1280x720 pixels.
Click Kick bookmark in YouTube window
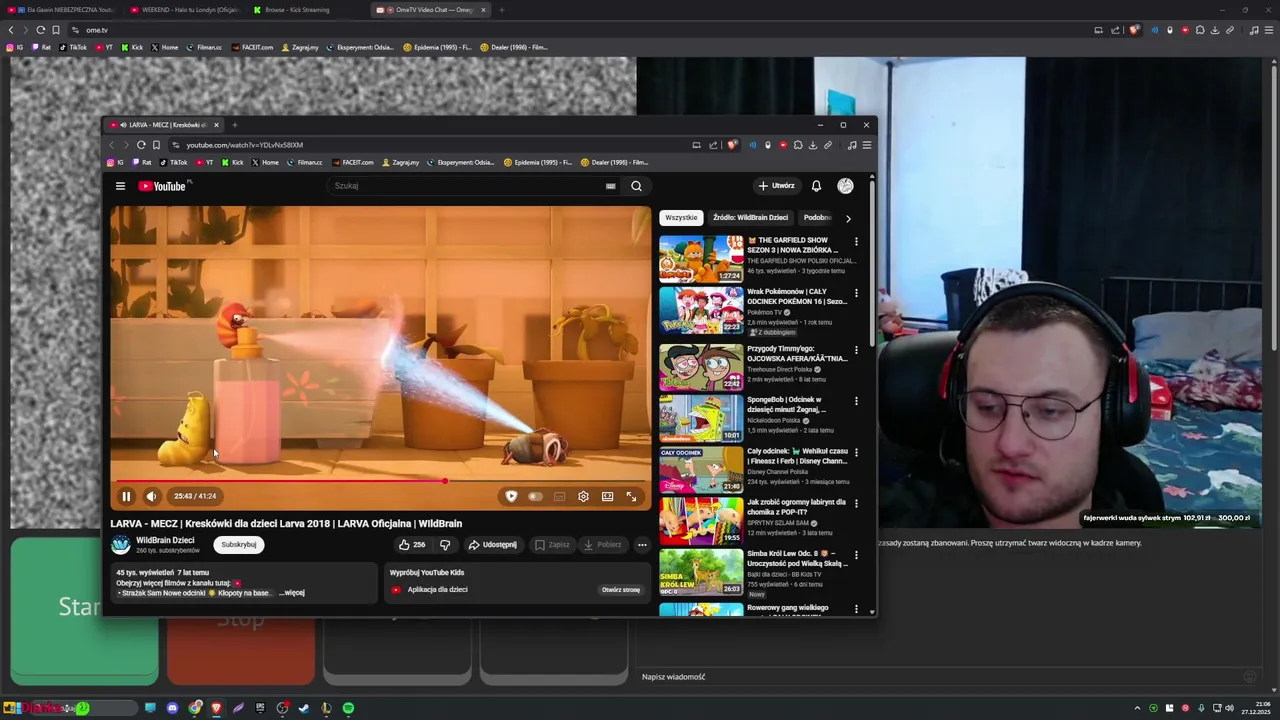[x=232, y=162]
